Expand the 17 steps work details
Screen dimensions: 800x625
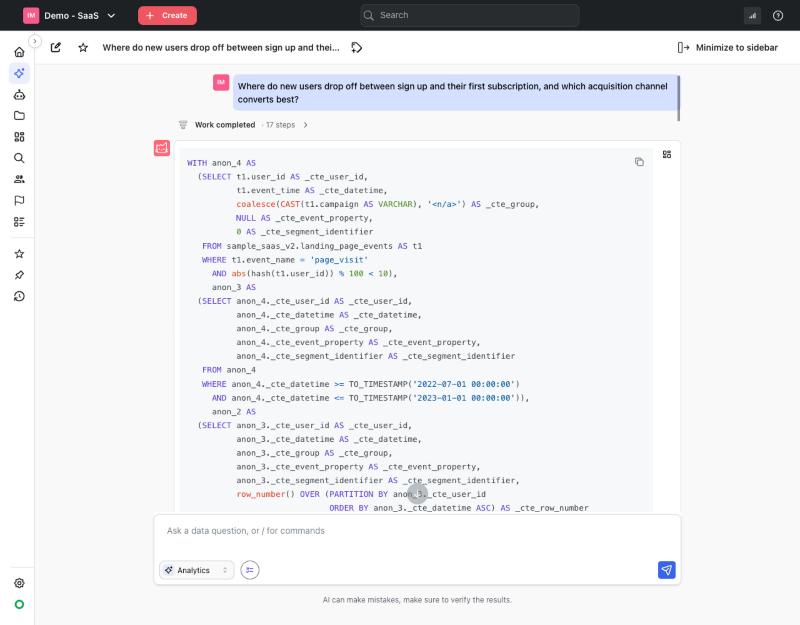[286, 125]
